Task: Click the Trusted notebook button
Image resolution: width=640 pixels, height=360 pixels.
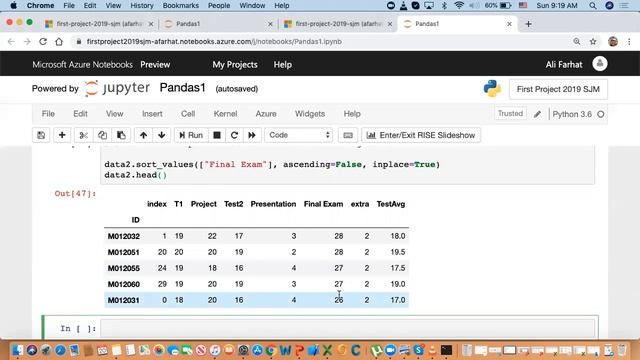Action: [x=510, y=113]
